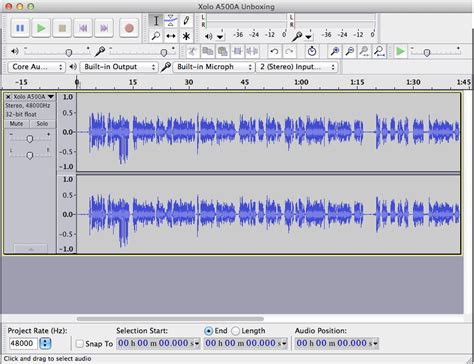Click the Project Rate stepper arrows
This screenshot has height=364, width=474.
[45, 343]
